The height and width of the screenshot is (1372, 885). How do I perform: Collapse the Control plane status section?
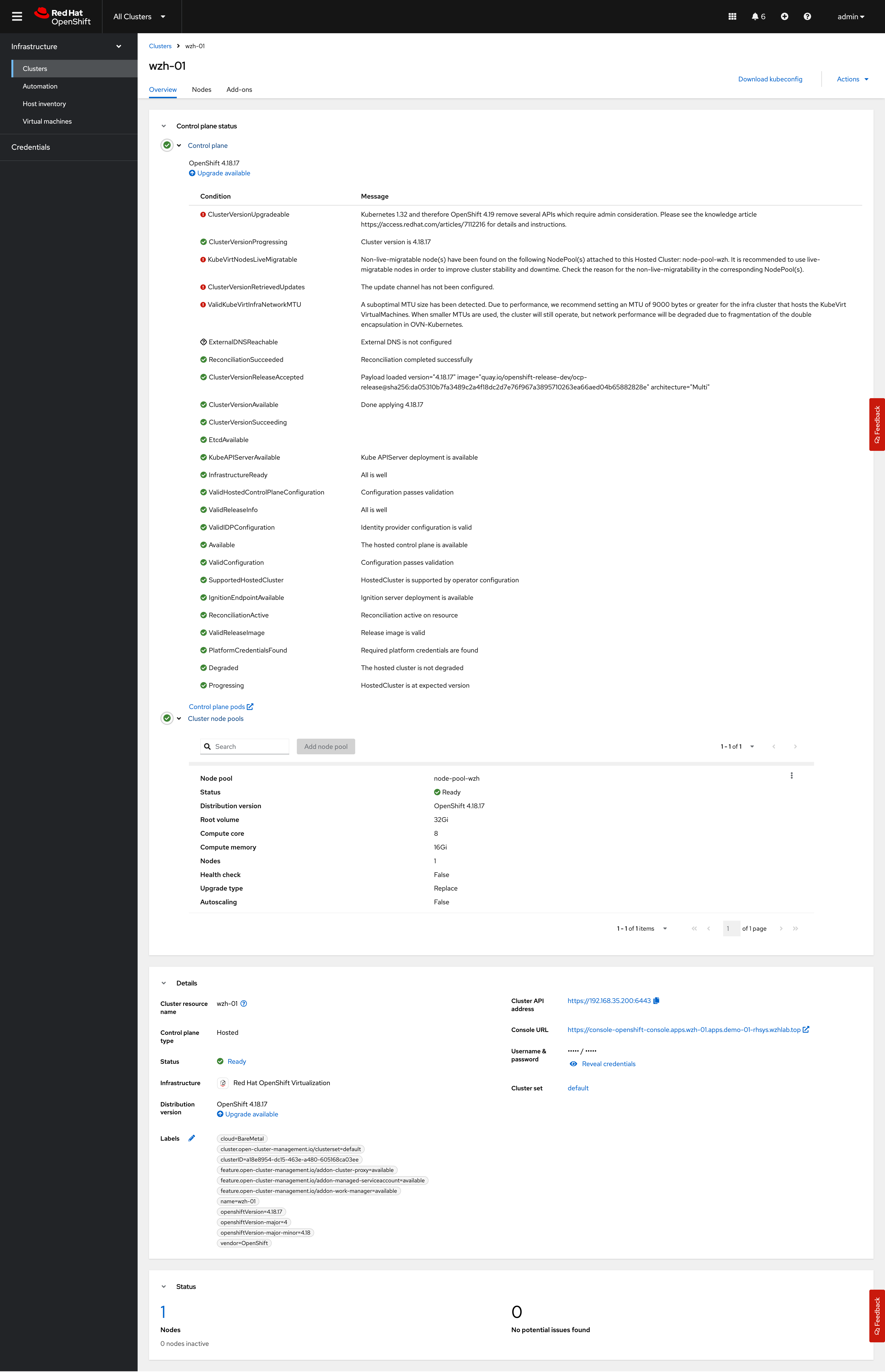coord(164,126)
